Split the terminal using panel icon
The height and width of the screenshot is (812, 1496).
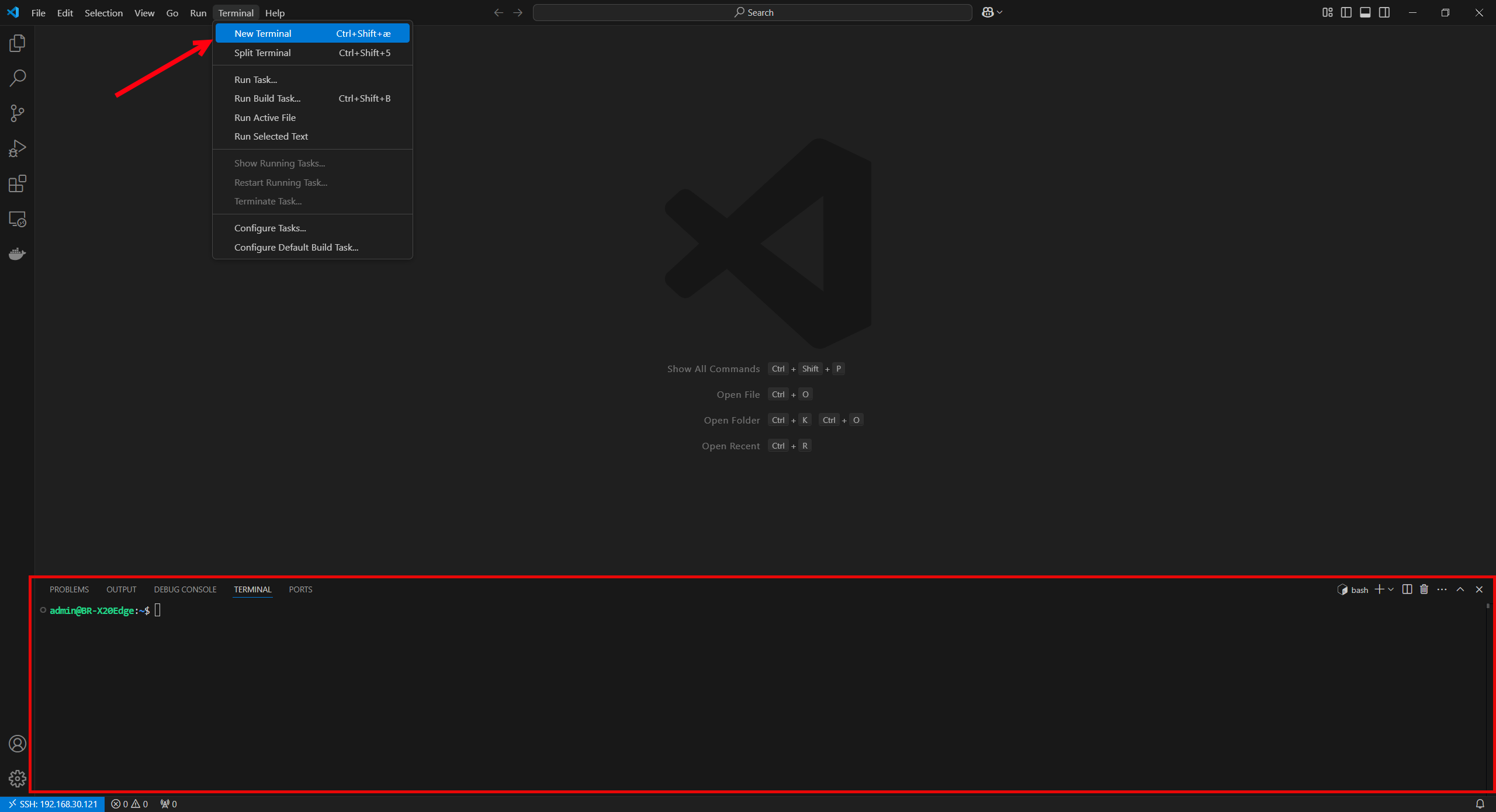point(1407,589)
